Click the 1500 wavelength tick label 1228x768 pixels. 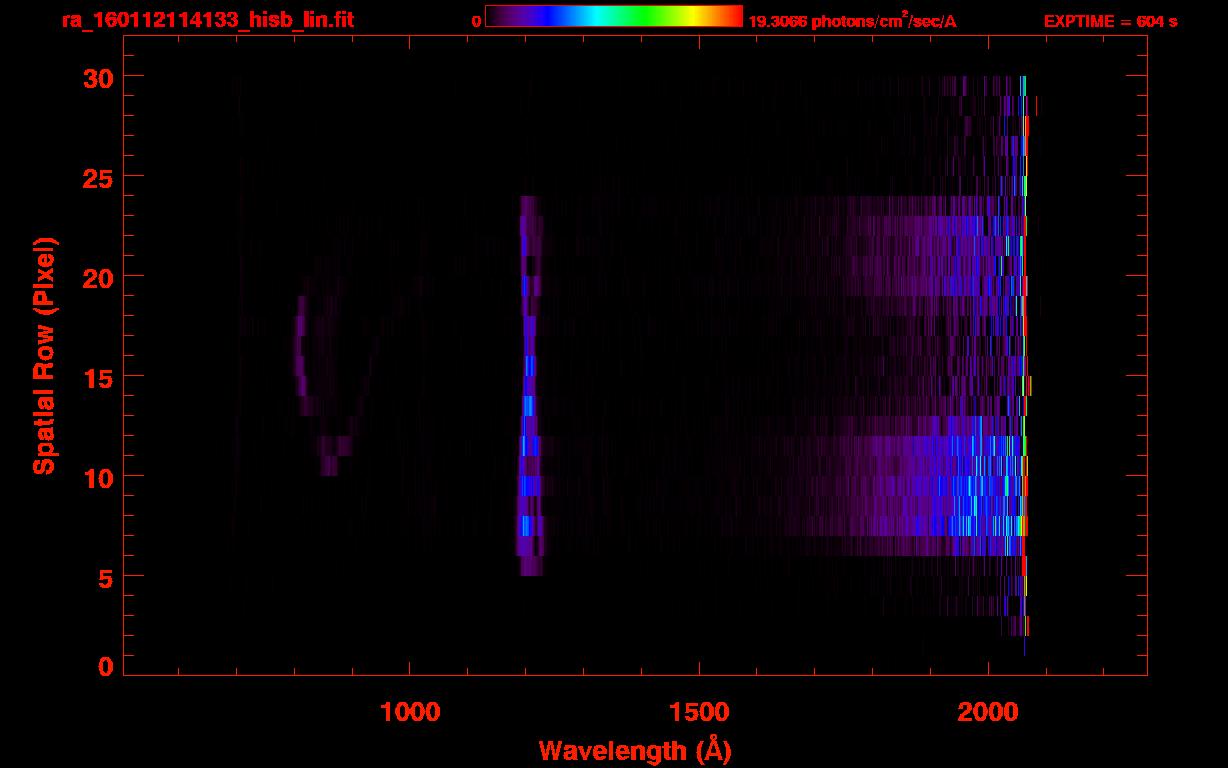(x=699, y=711)
